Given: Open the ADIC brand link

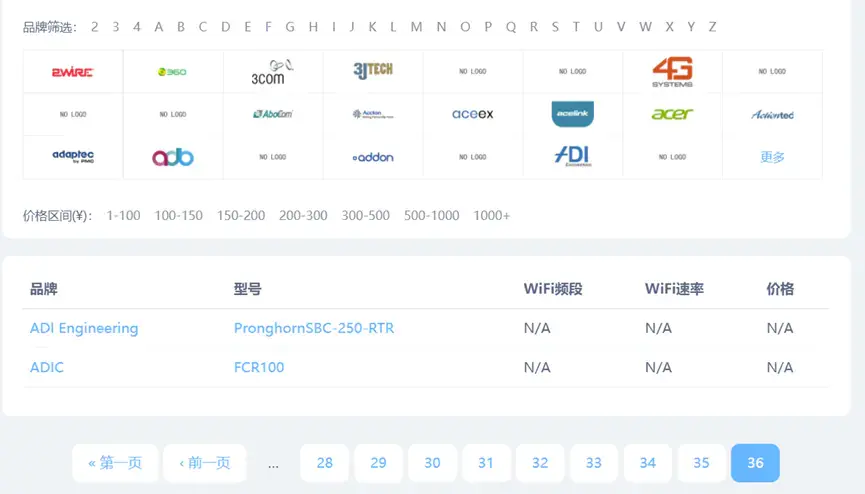Looking at the screenshot, I should coord(47,367).
